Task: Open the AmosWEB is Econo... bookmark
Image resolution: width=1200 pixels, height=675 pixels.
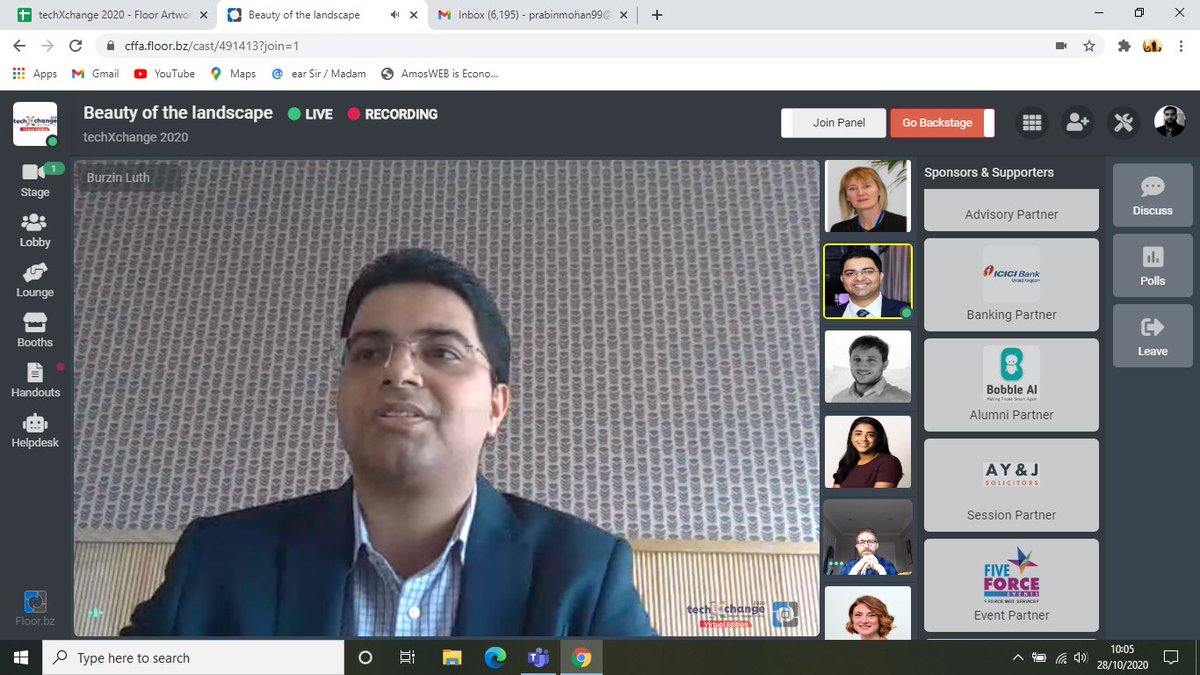Action: tap(440, 73)
